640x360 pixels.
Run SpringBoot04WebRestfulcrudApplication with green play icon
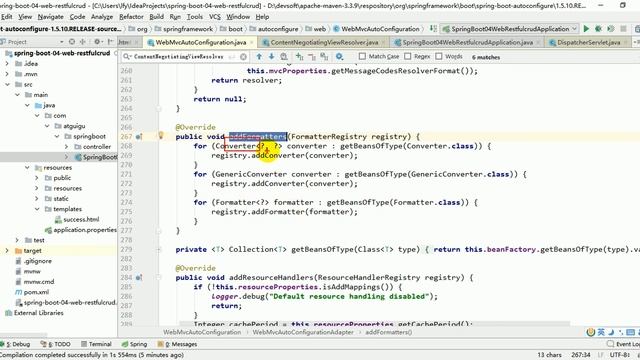tap(586, 29)
